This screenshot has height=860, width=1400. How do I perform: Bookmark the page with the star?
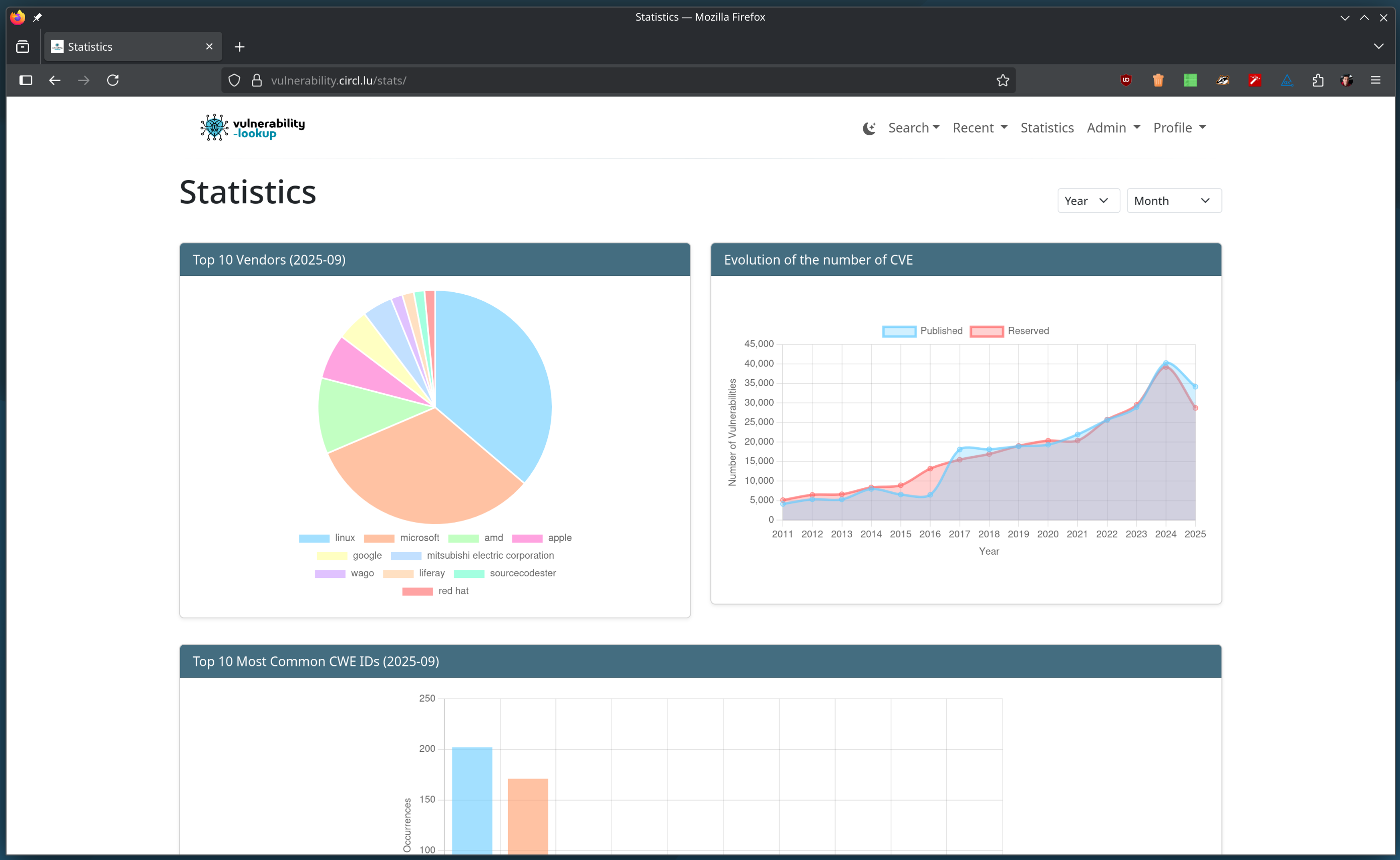[x=1003, y=80]
